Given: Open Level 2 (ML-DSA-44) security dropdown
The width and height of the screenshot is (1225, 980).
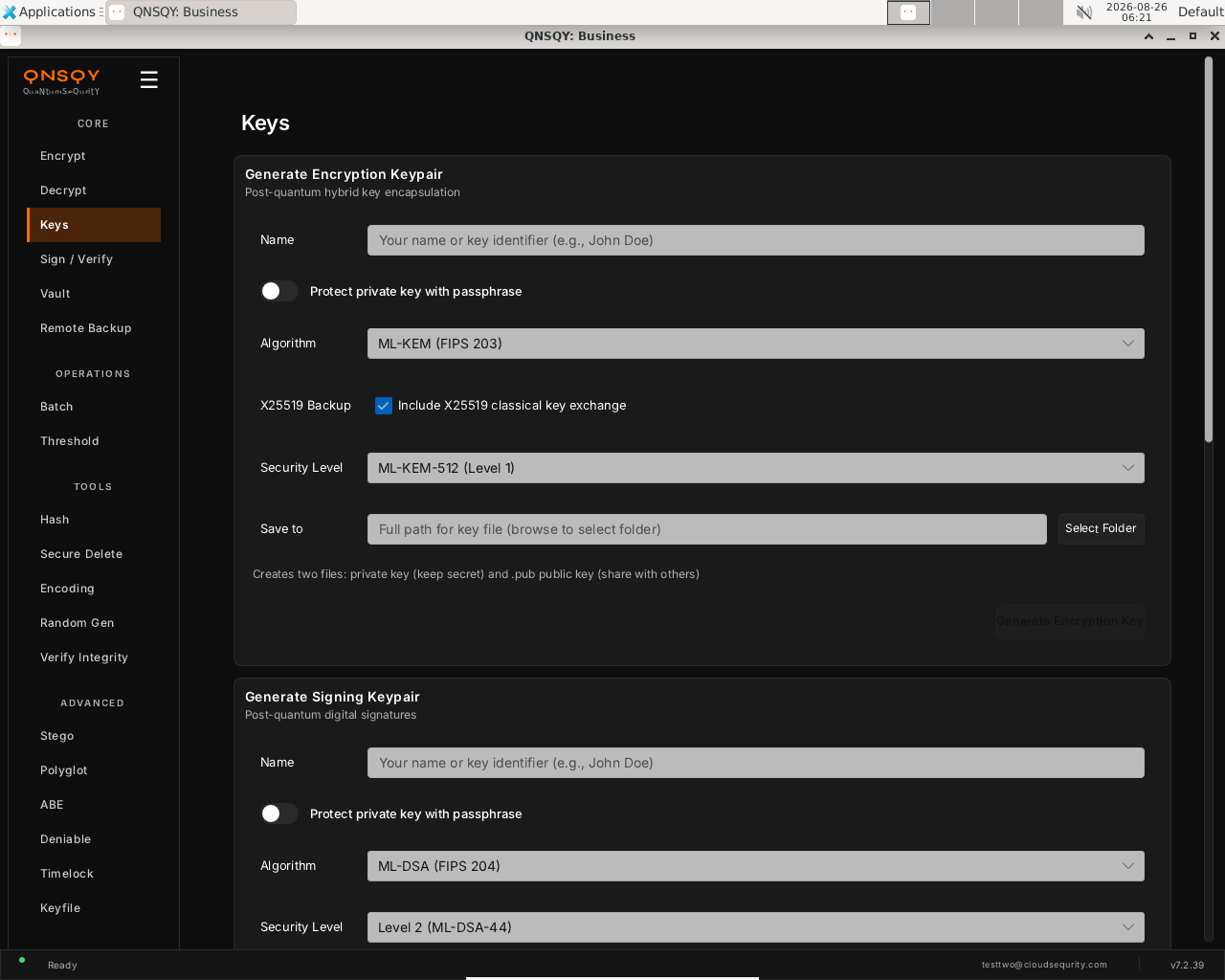Looking at the screenshot, I should [755, 927].
